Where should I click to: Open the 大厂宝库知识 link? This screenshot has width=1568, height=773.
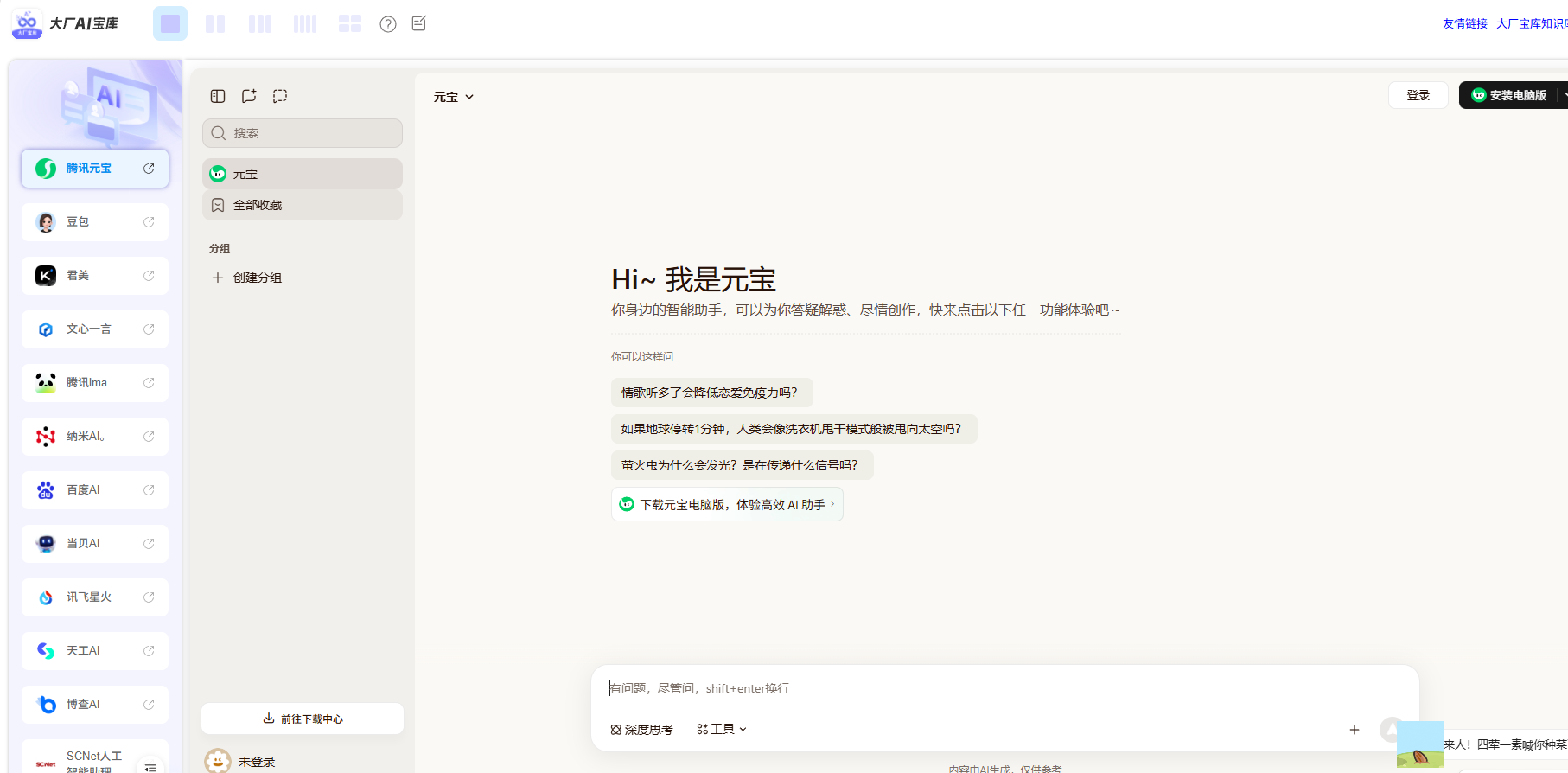1532,23
